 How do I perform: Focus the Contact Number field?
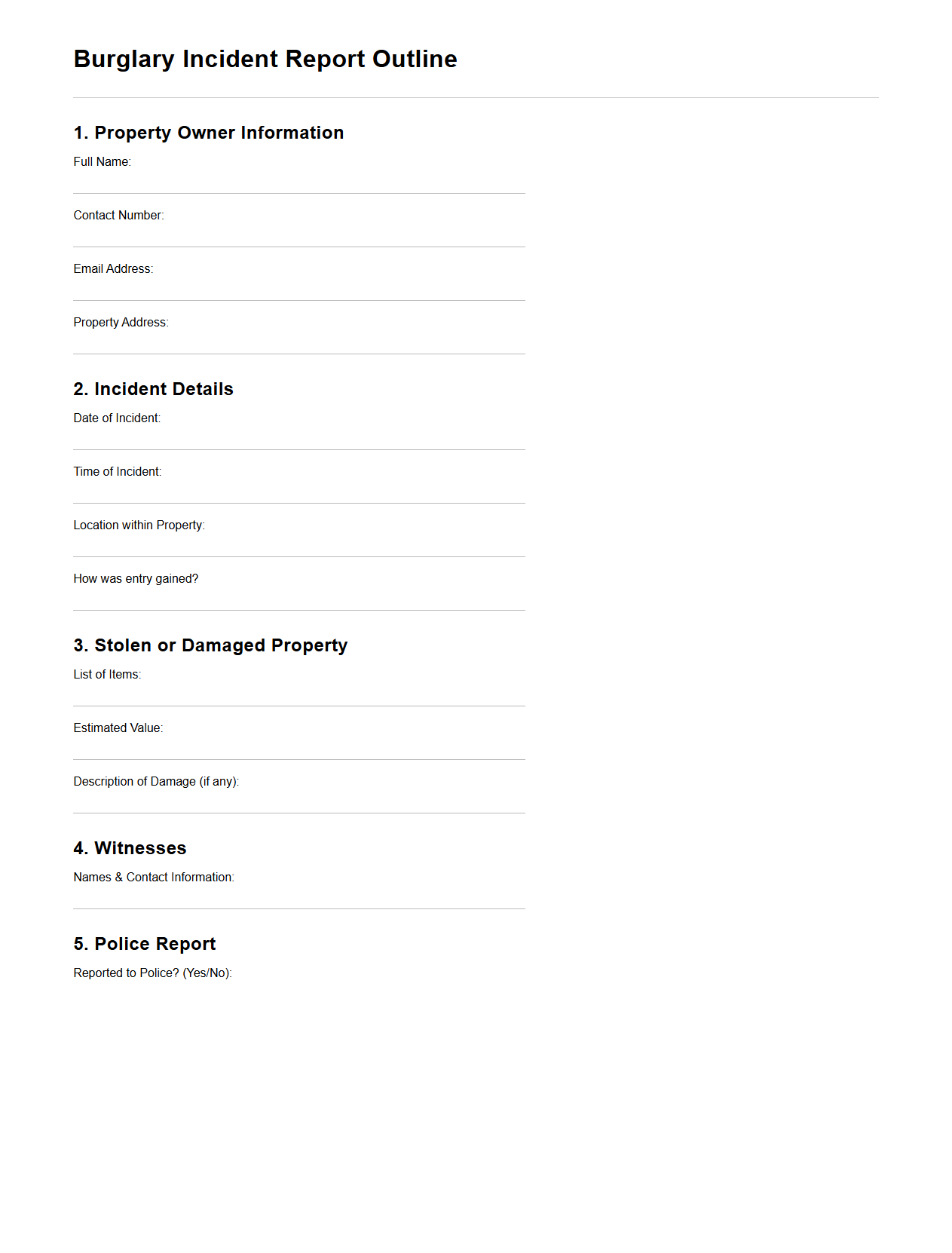pos(298,235)
